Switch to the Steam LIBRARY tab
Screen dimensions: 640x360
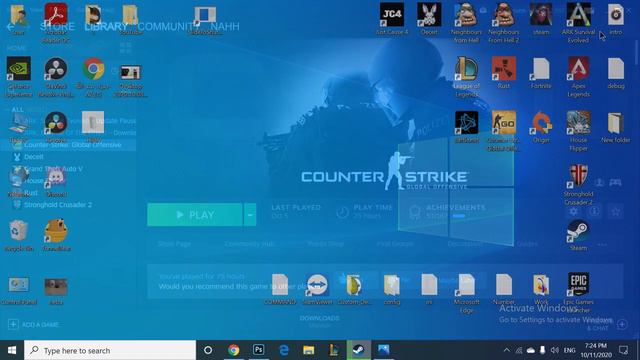point(106,27)
